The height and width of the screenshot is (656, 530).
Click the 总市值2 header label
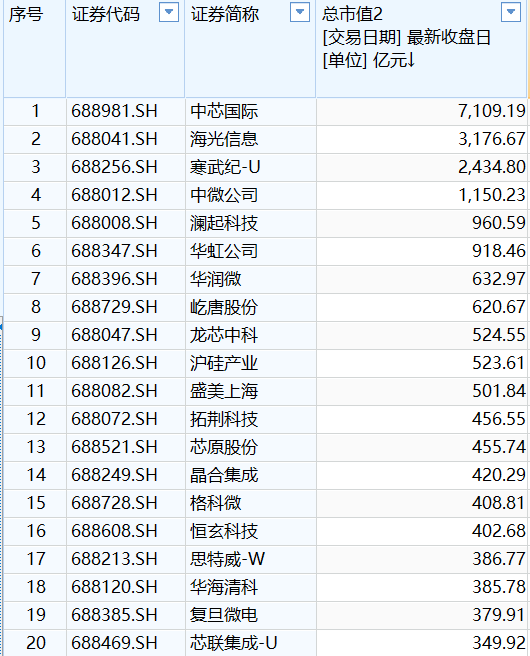pos(352,15)
